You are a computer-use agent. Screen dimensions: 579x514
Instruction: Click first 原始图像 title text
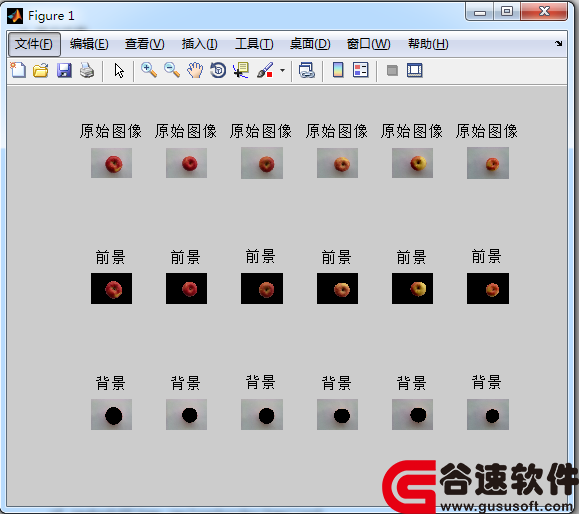pyautogui.click(x=111, y=131)
